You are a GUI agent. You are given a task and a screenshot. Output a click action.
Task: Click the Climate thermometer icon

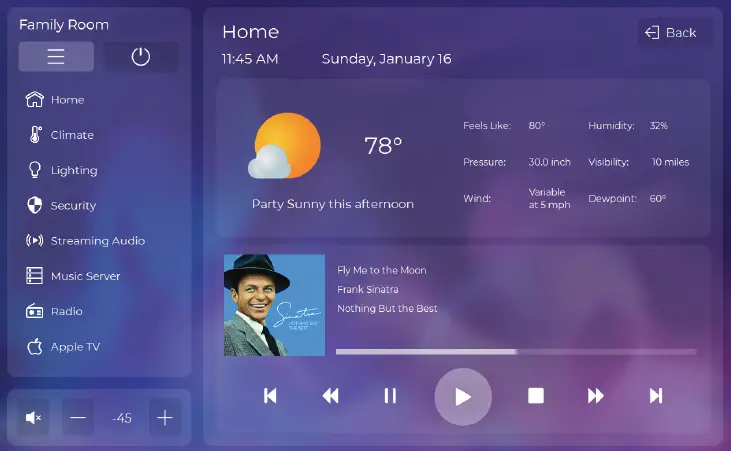point(35,135)
